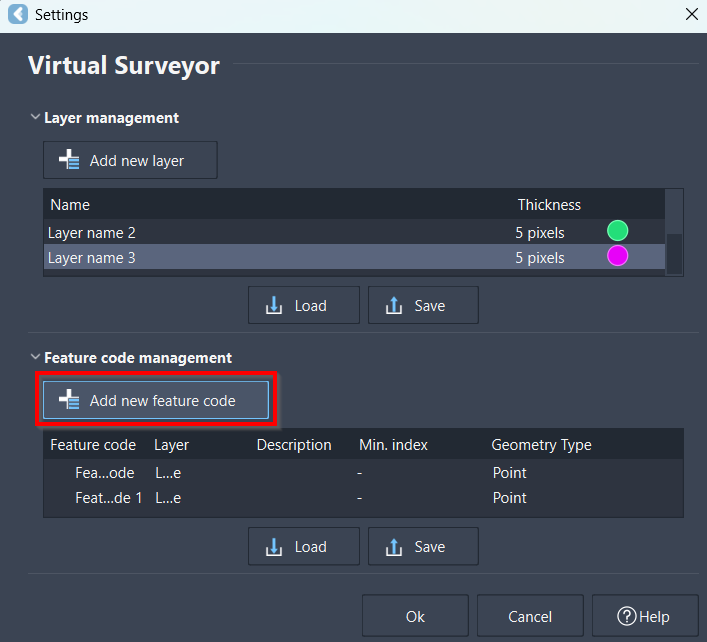Click the Layer column header in feature table
This screenshot has width=707, height=642.
coord(171,445)
